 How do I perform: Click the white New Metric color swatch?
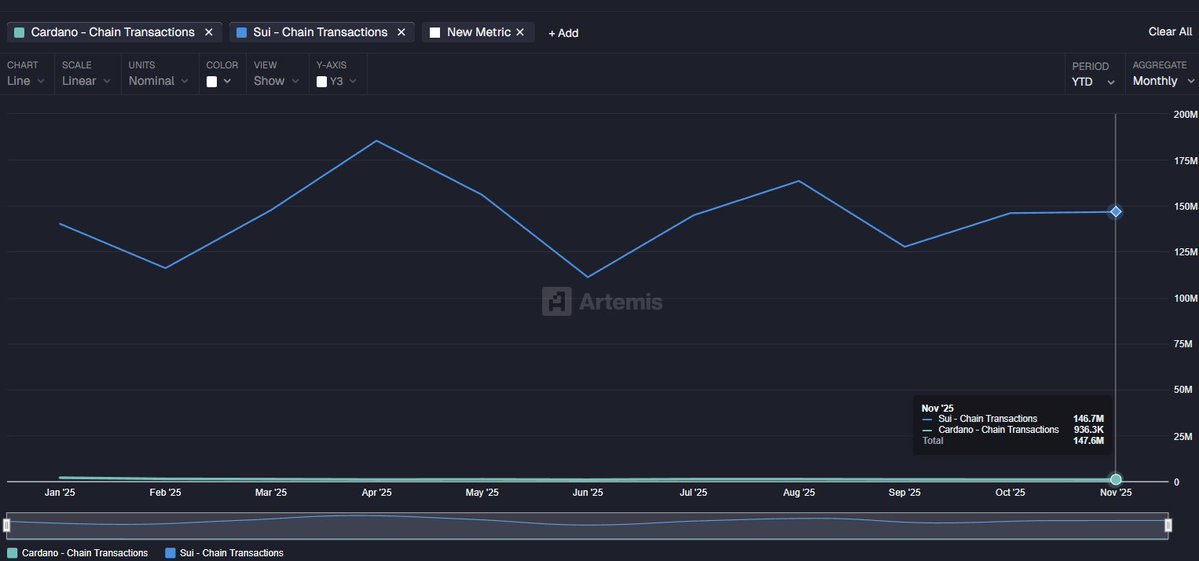tap(434, 33)
